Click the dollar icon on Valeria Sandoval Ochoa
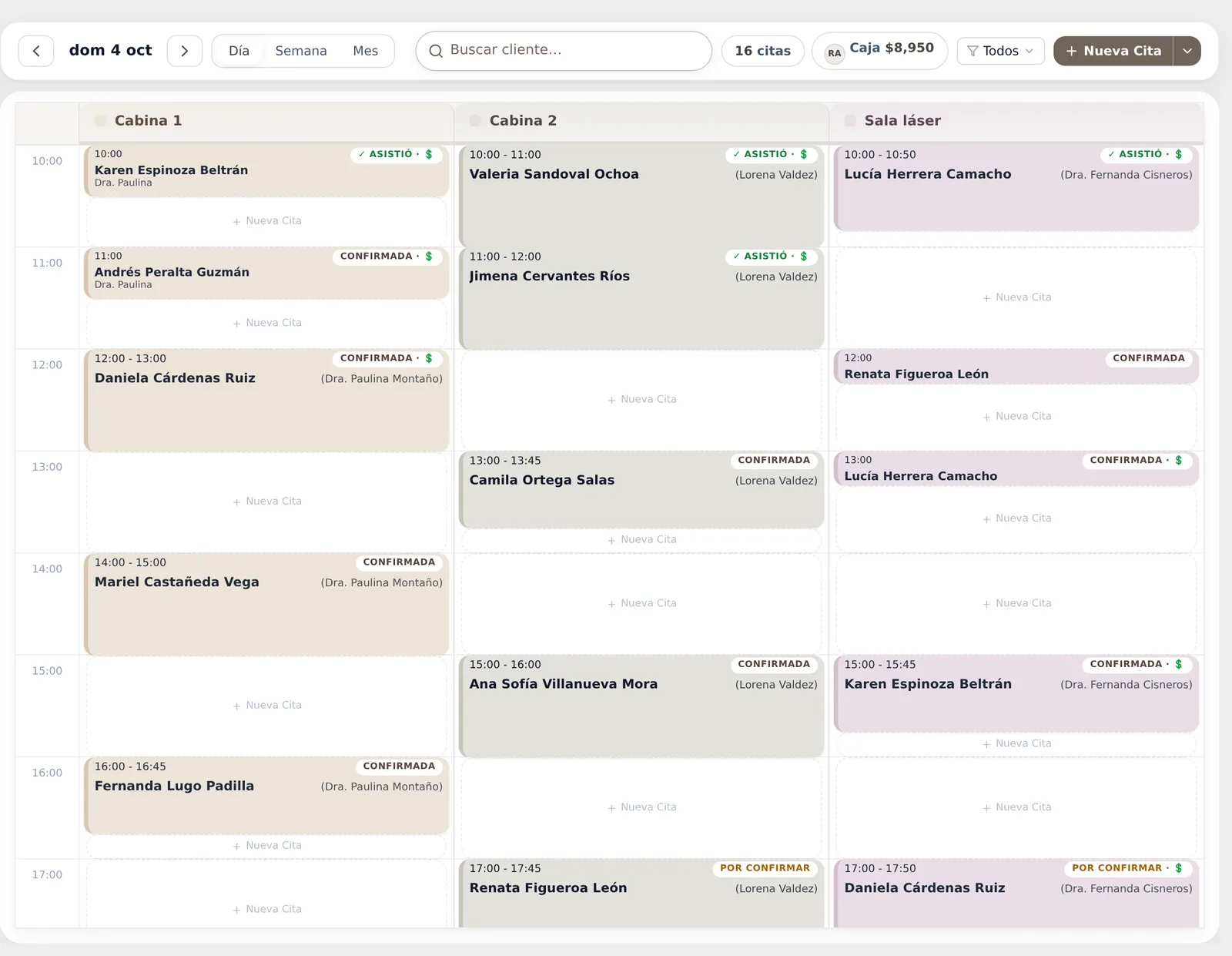1232x956 pixels. [804, 154]
